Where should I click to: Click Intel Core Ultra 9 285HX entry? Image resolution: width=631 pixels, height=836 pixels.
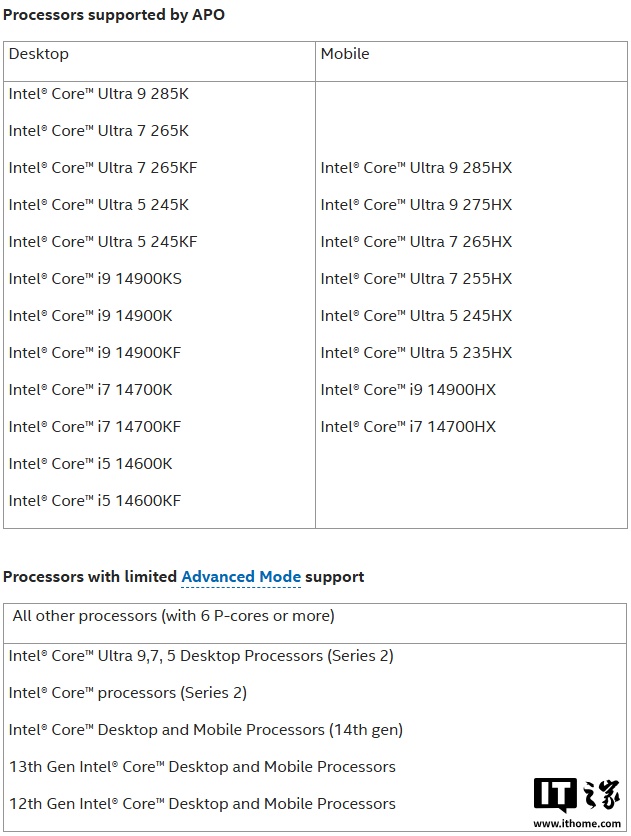coord(416,168)
